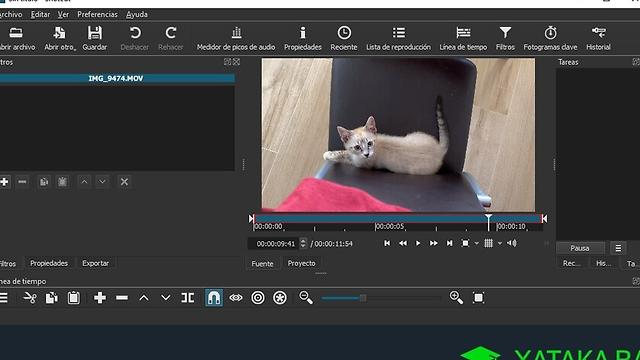This screenshot has width=640, height=360.
Task: Copy filters icon in filters panel
Action: tap(44, 182)
